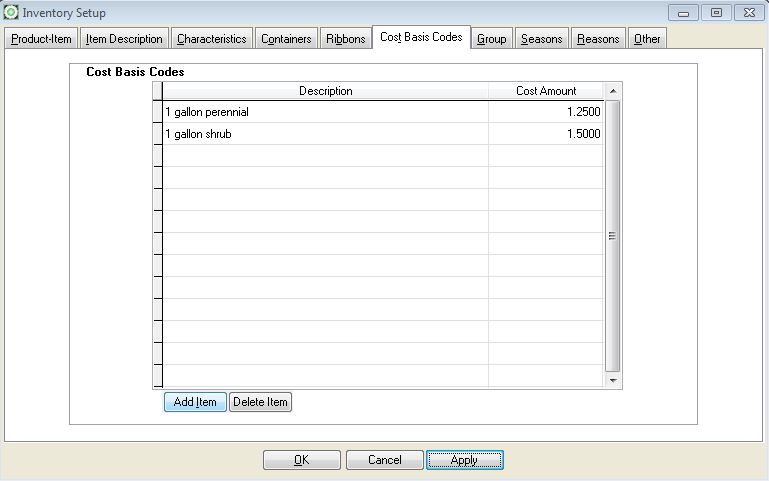Switch to the Group tab
This screenshot has height=481, width=769.
tap(491, 39)
